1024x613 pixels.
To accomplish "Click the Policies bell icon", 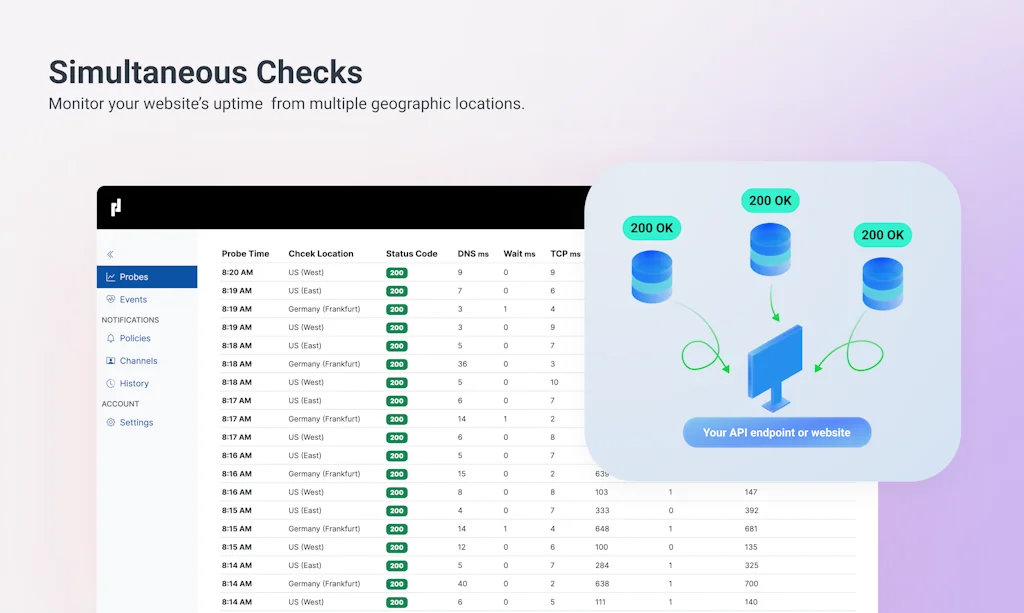I will [110, 338].
